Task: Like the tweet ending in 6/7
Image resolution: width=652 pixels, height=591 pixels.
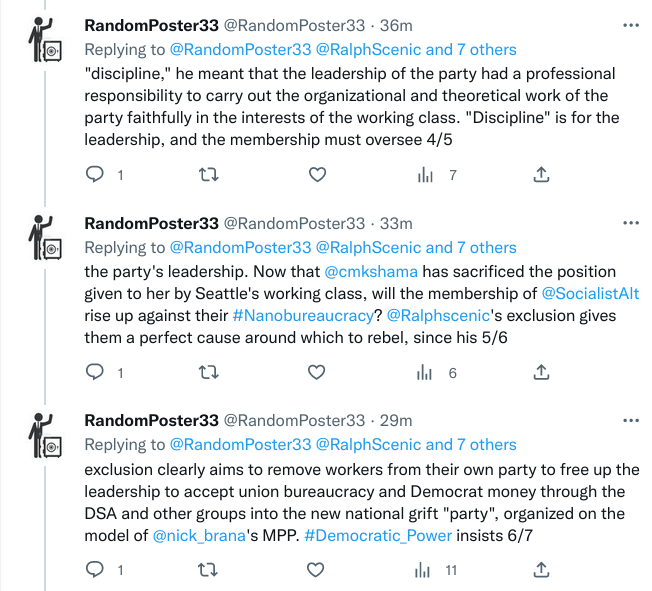Action: click(317, 570)
